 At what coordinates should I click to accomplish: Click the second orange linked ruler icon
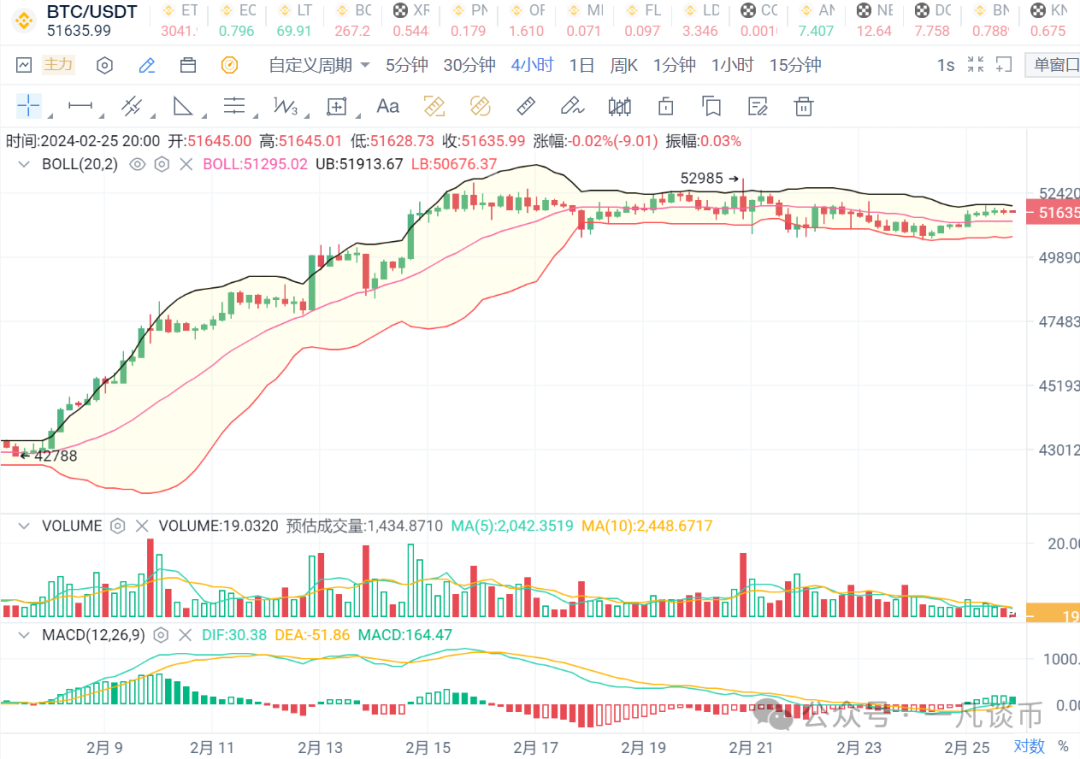point(480,106)
